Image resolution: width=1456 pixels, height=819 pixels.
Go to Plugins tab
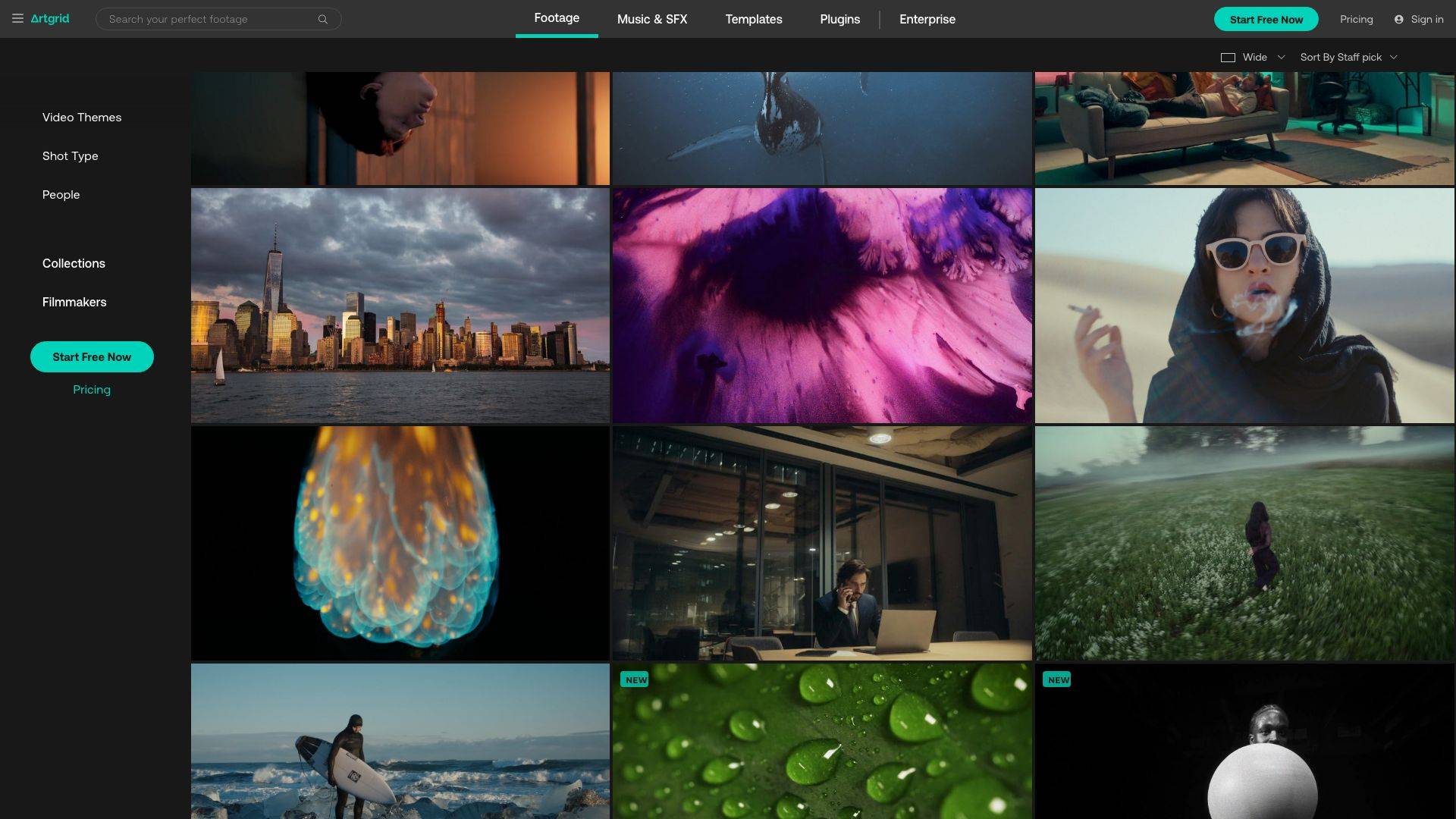(x=839, y=19)
